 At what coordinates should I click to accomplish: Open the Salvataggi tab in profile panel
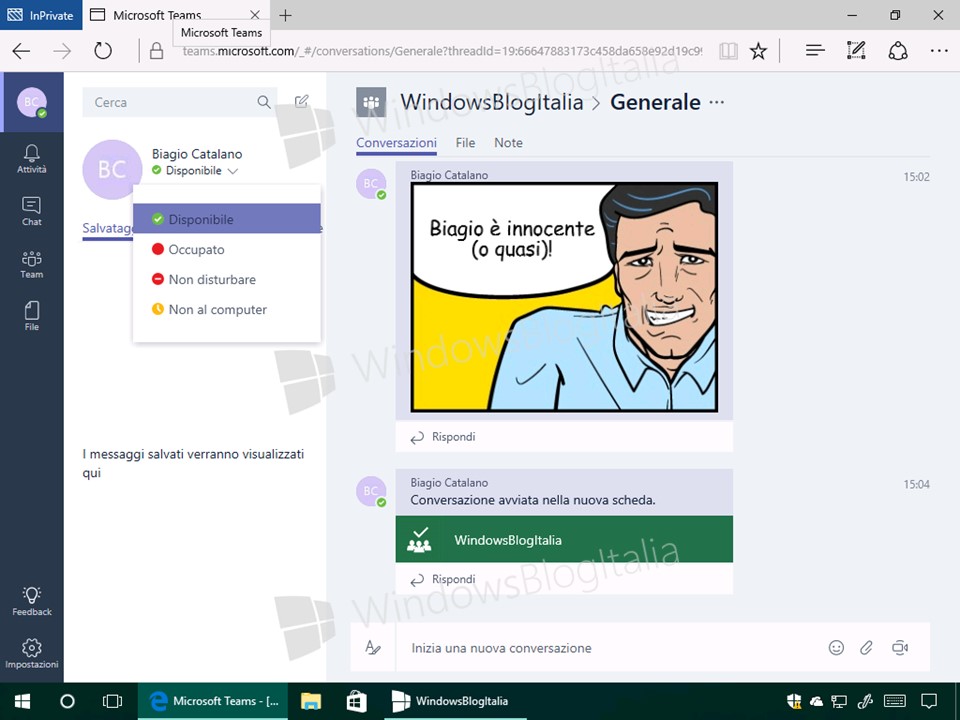coord(108,228)
